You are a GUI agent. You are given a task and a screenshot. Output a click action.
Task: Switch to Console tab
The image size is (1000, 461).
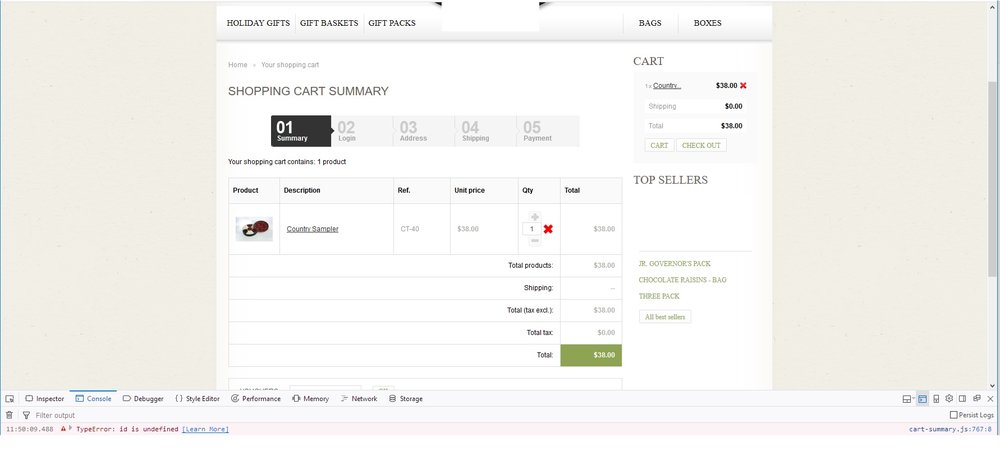93,399
